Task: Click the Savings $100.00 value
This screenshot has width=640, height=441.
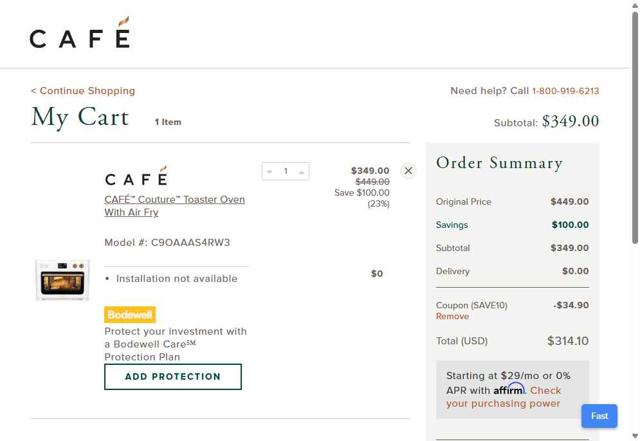Action: click(x=570, y=225)
